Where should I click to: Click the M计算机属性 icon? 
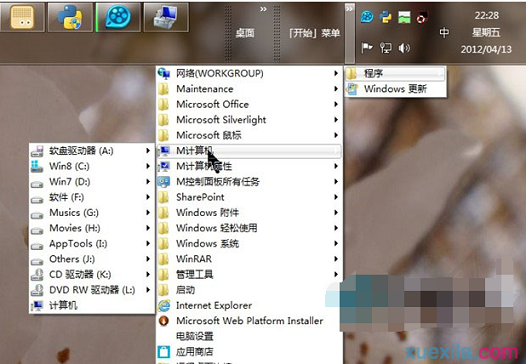point(164,166)
